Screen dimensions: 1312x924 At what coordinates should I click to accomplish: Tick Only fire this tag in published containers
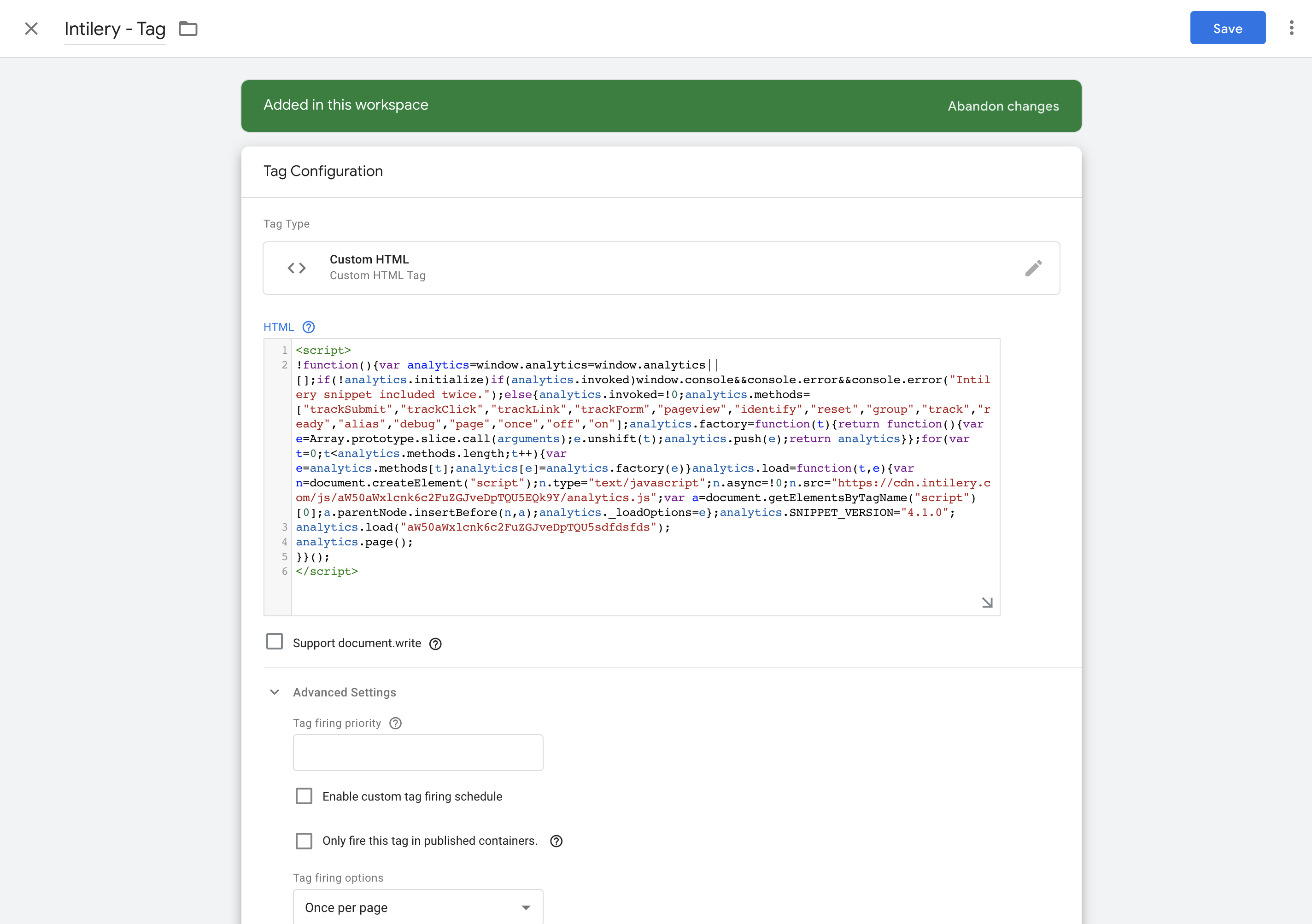click(304, 841)
